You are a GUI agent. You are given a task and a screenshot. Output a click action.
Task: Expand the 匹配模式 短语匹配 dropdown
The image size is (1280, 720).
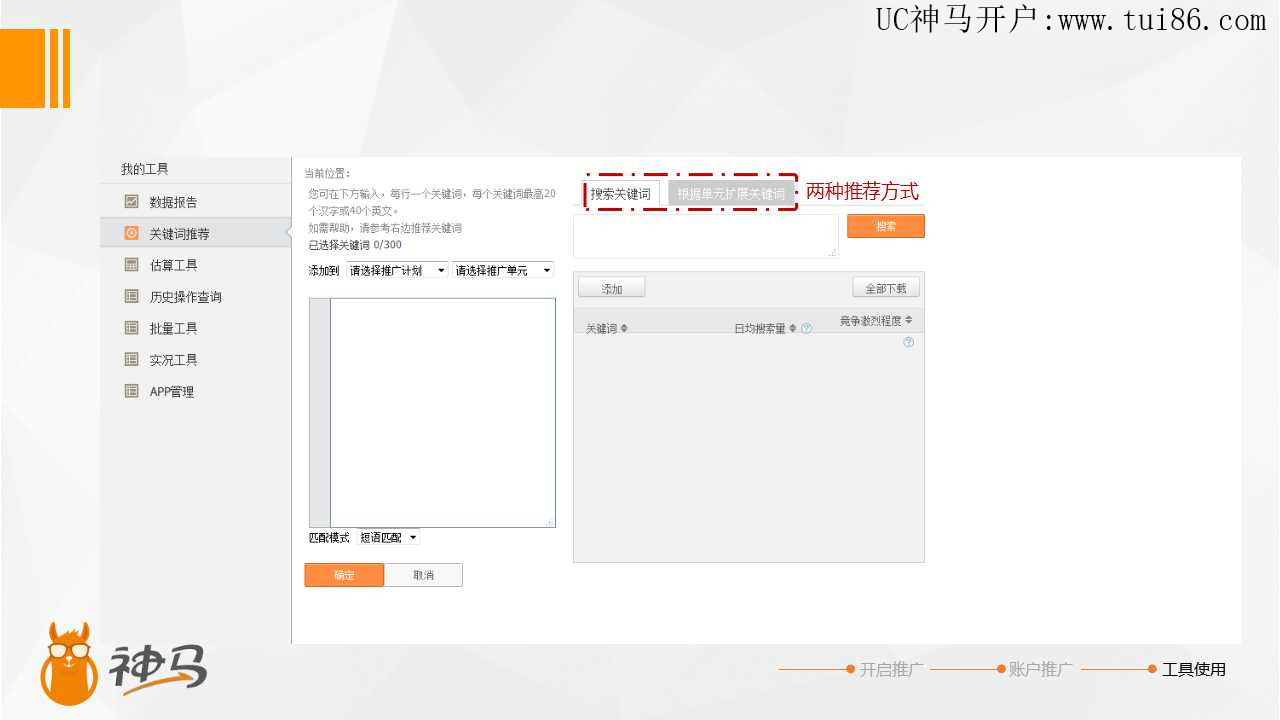(389, 538)
